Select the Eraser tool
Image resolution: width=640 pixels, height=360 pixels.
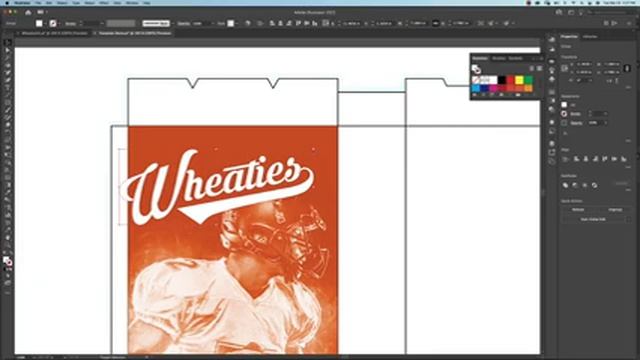(x=7, y=125)
